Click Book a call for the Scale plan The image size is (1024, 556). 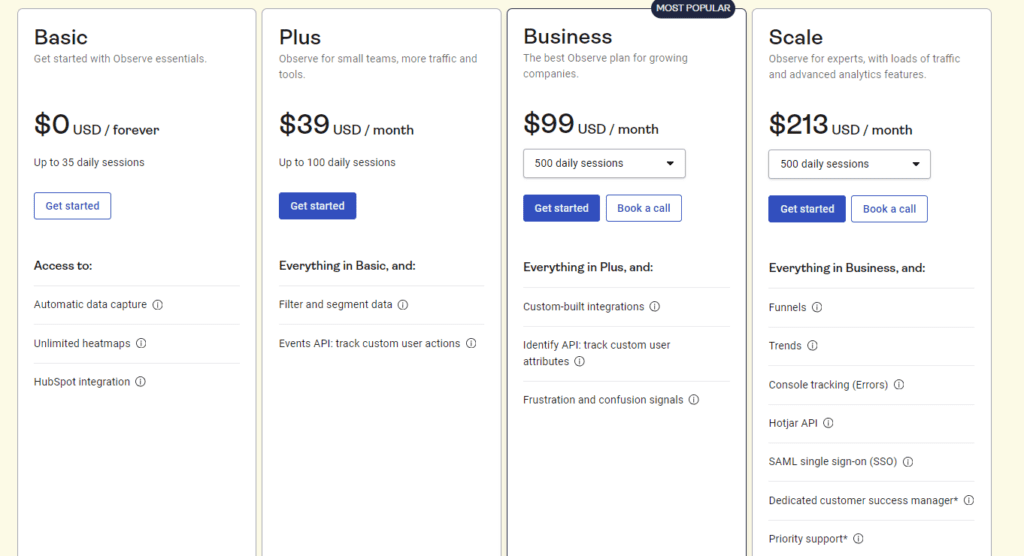[x=889, y=209]
